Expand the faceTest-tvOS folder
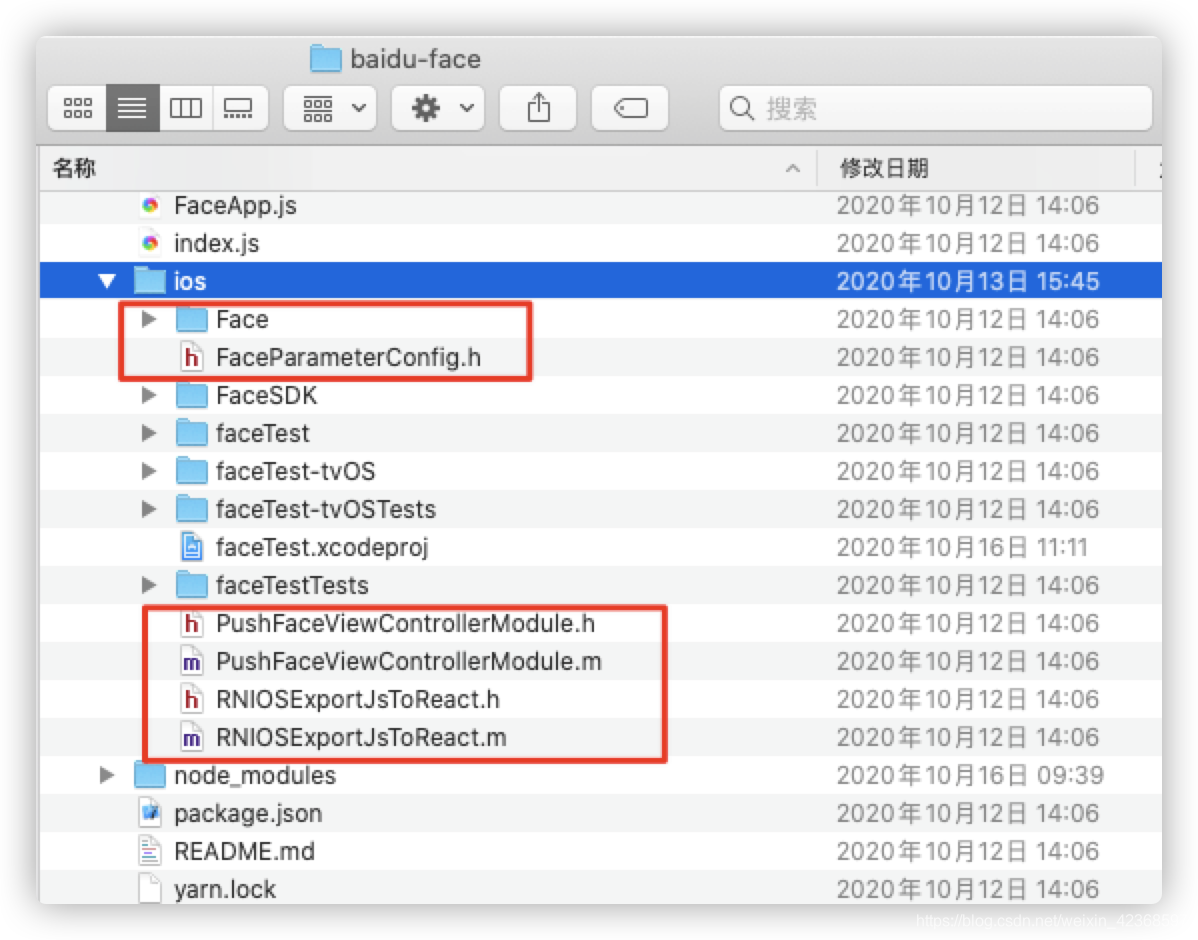Screen dimensions: 1198x940 (x=149, y=471)
